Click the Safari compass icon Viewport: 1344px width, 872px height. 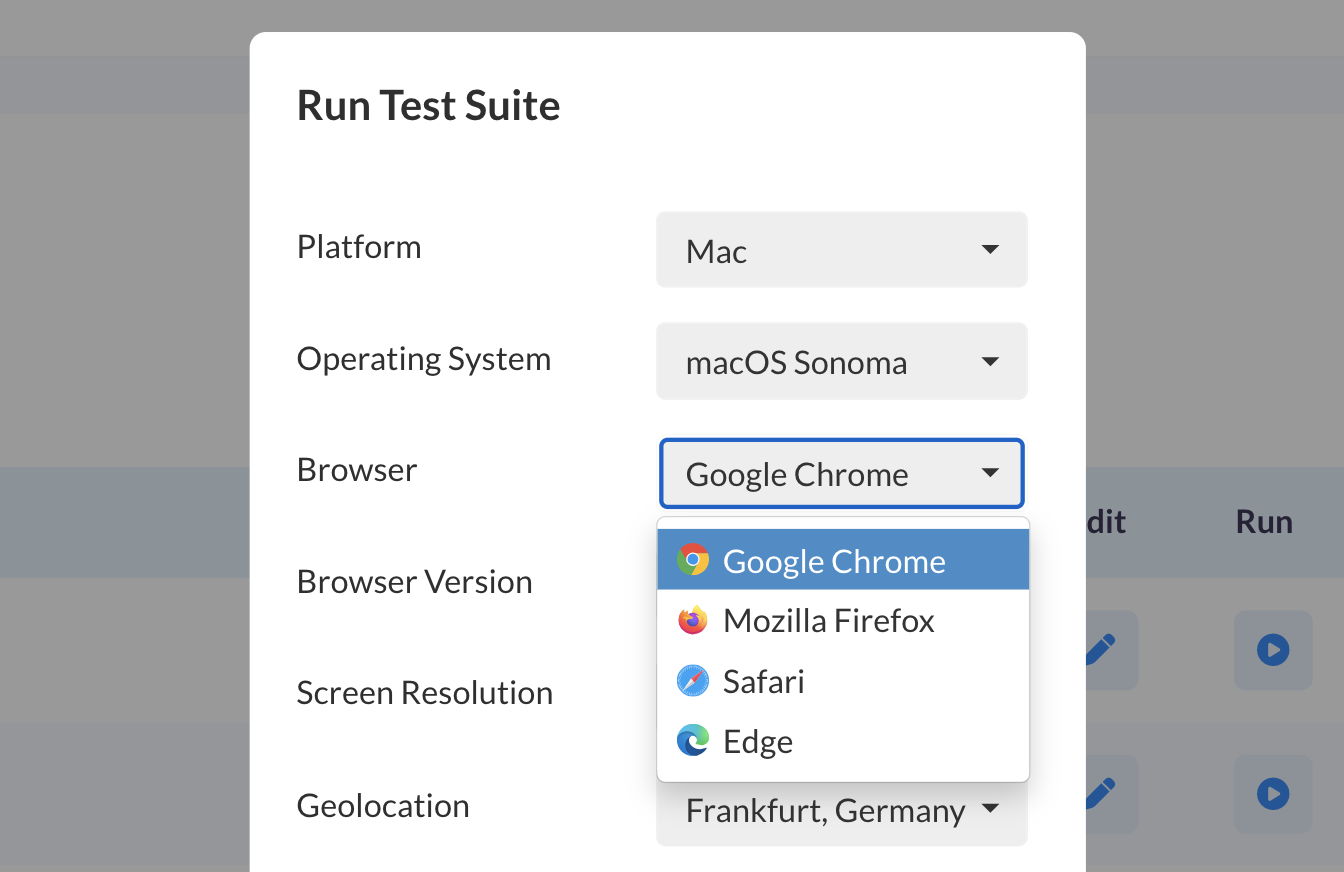click(x=693, y=681)
